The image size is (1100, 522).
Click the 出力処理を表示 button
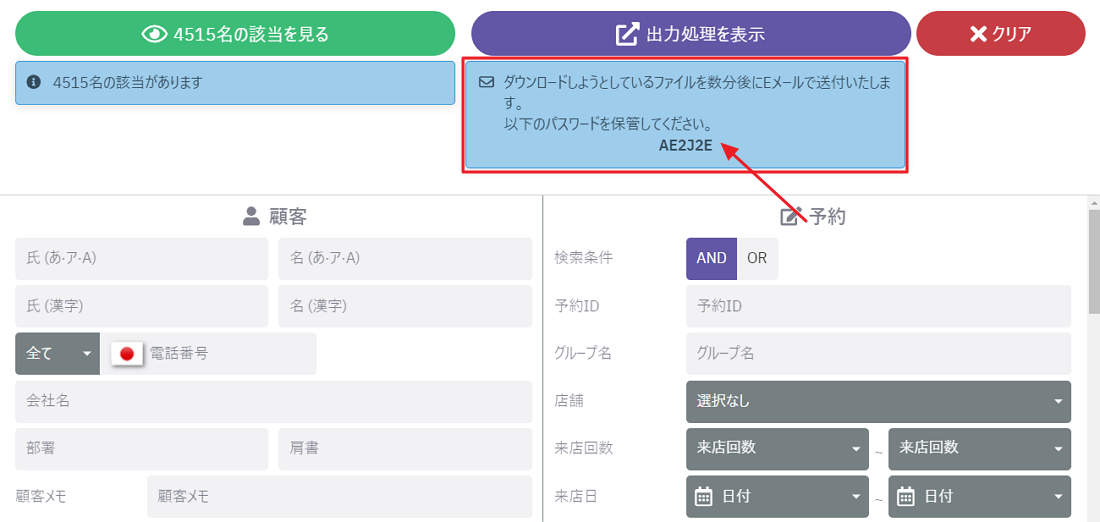(691, 34)
